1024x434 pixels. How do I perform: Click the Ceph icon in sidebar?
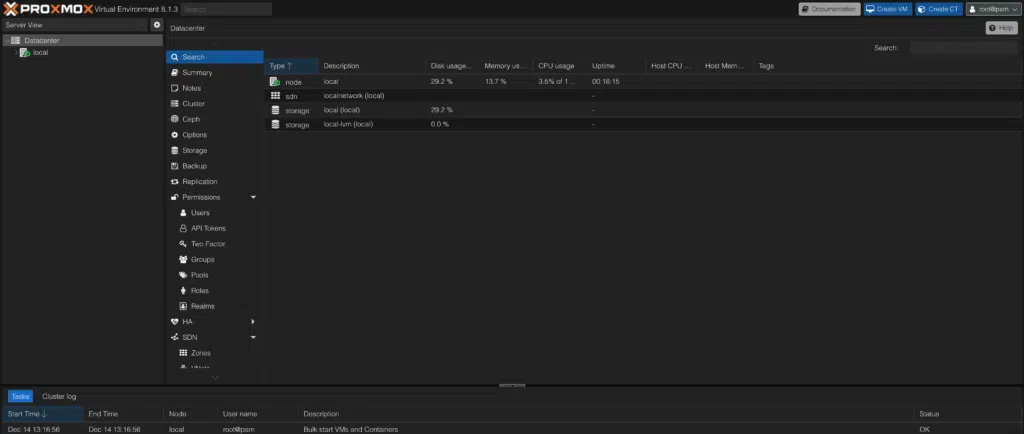click(174, 119)
